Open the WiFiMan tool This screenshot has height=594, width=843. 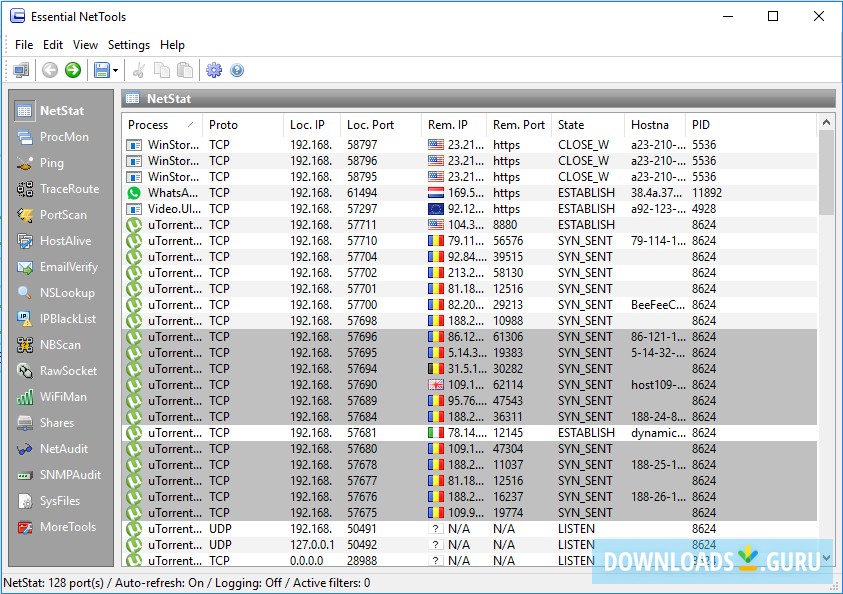click(62, 397)
